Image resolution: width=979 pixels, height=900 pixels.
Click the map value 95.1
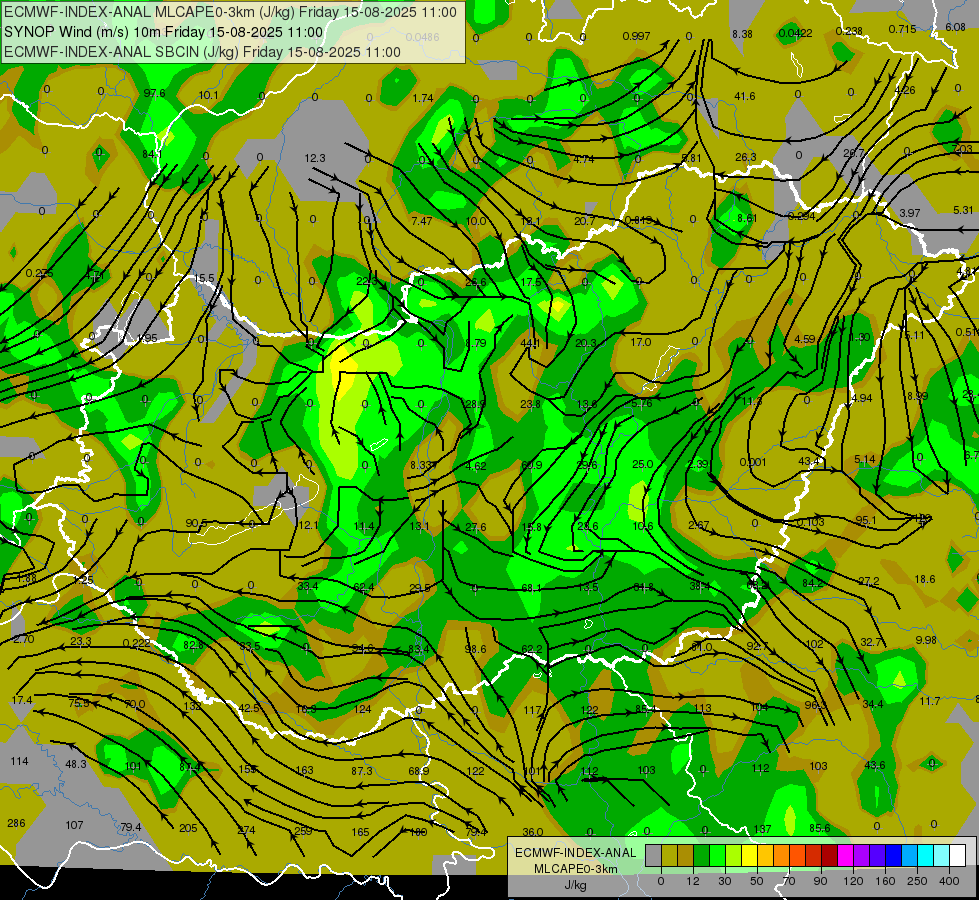pos(865,520)
